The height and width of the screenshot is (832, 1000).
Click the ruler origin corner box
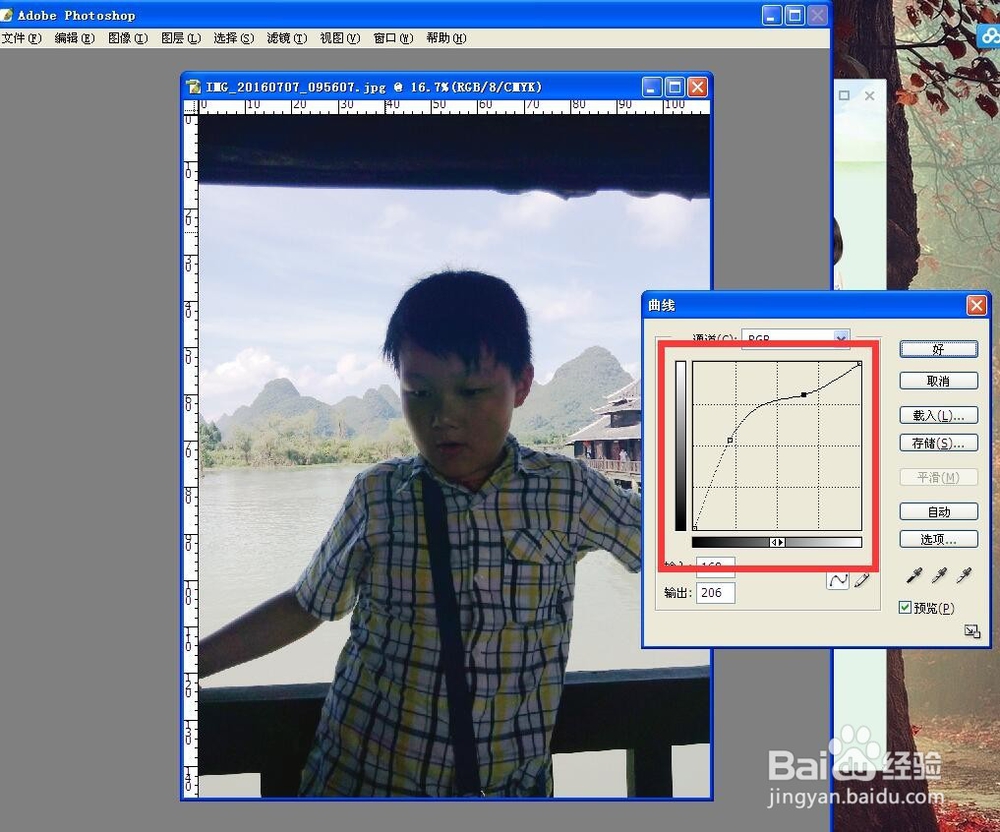191,107
